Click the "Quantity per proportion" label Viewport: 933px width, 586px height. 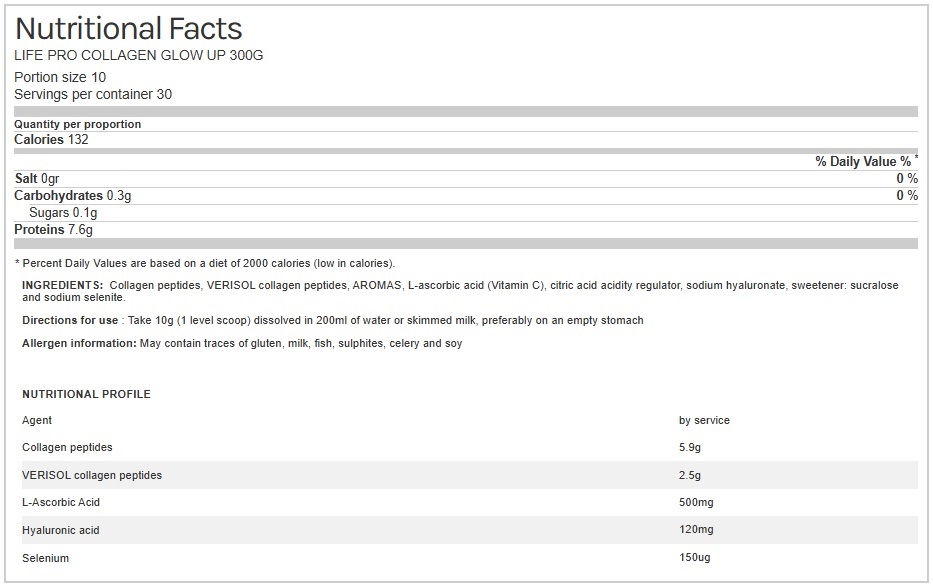tap(78, 124)
